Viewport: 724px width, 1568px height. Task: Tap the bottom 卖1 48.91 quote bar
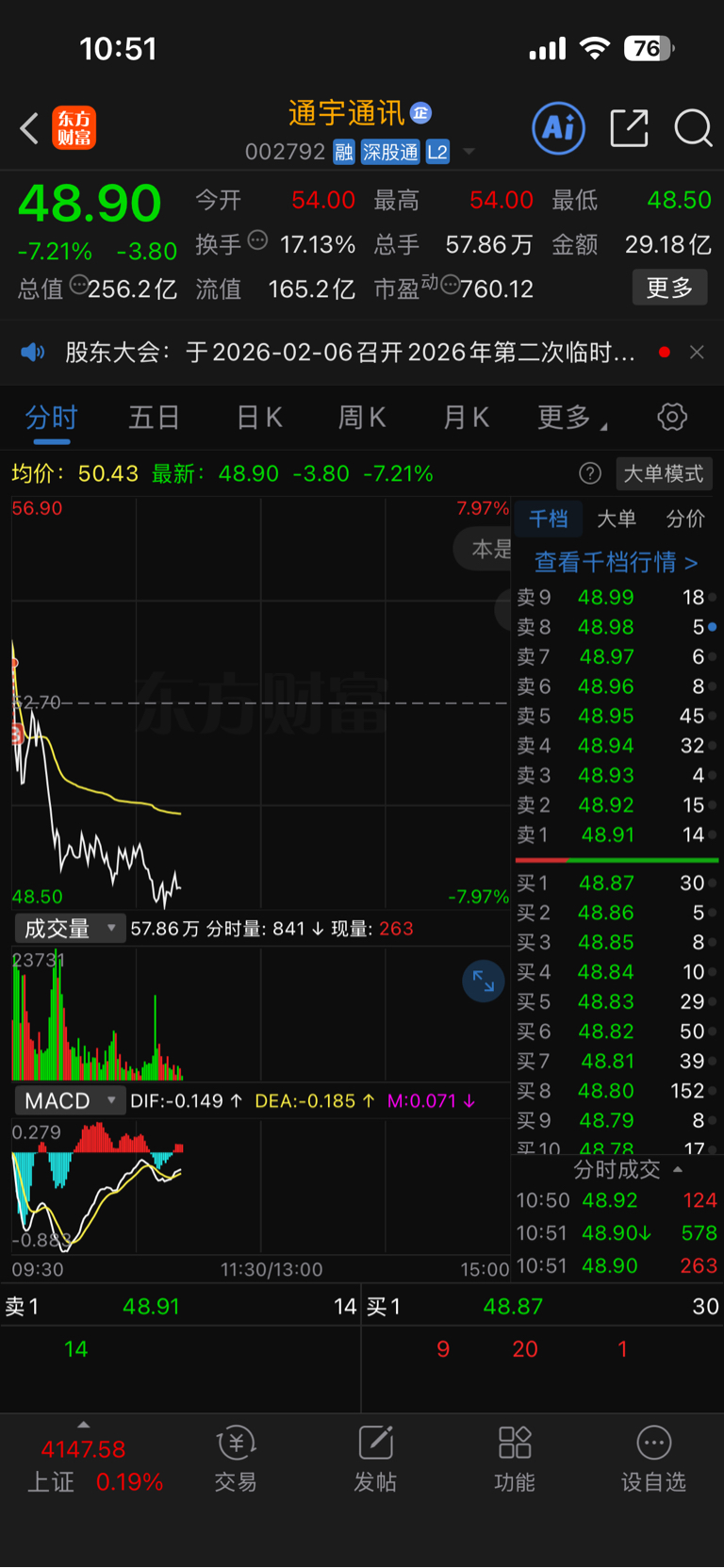tap(180, 1306)
